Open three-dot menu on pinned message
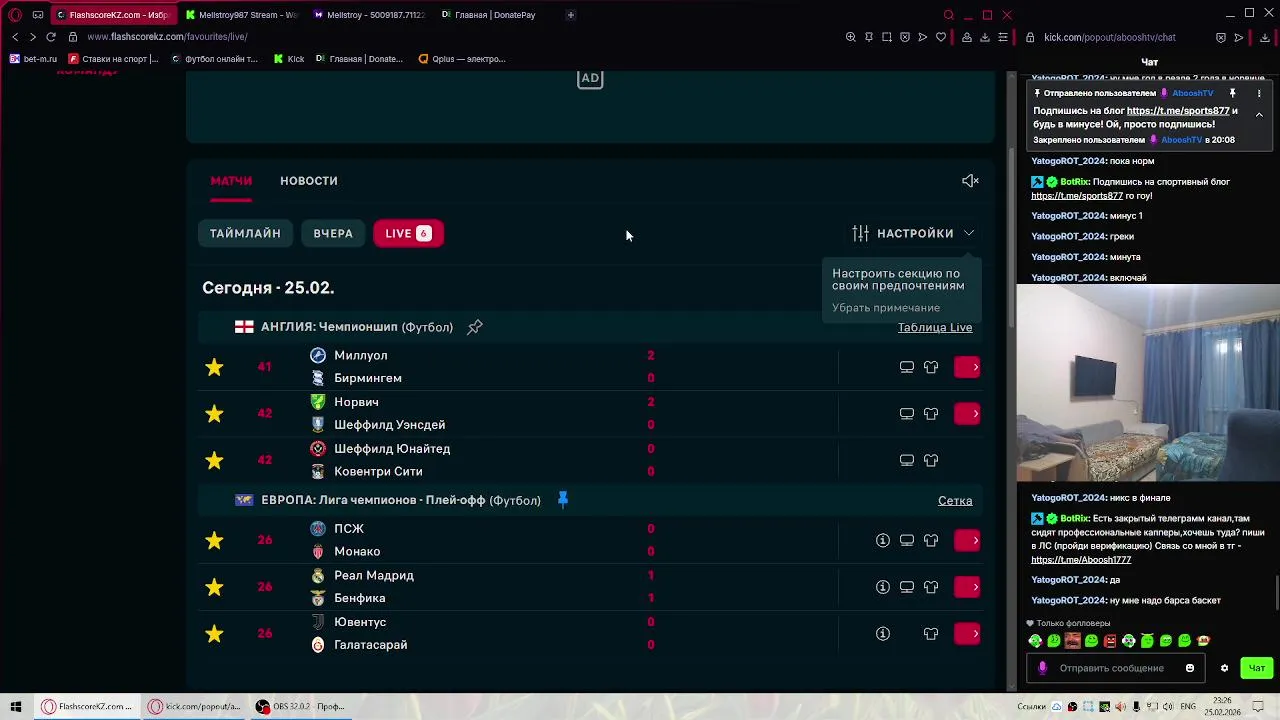Viewport: 1280px width, 720px height. pos(1259,93)
